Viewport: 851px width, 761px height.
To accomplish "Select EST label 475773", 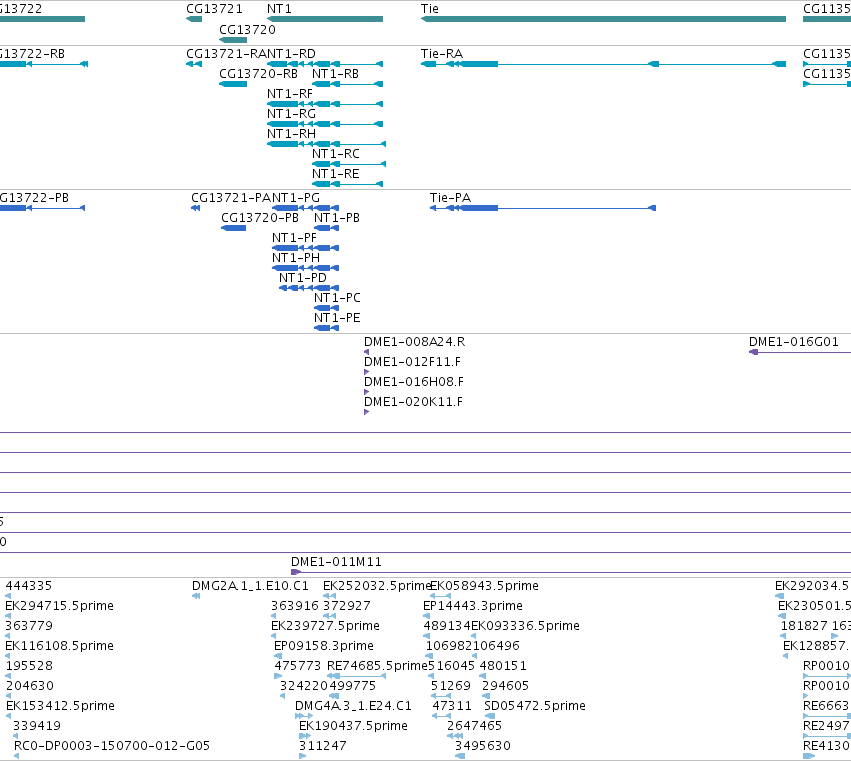I will point(298,666).
